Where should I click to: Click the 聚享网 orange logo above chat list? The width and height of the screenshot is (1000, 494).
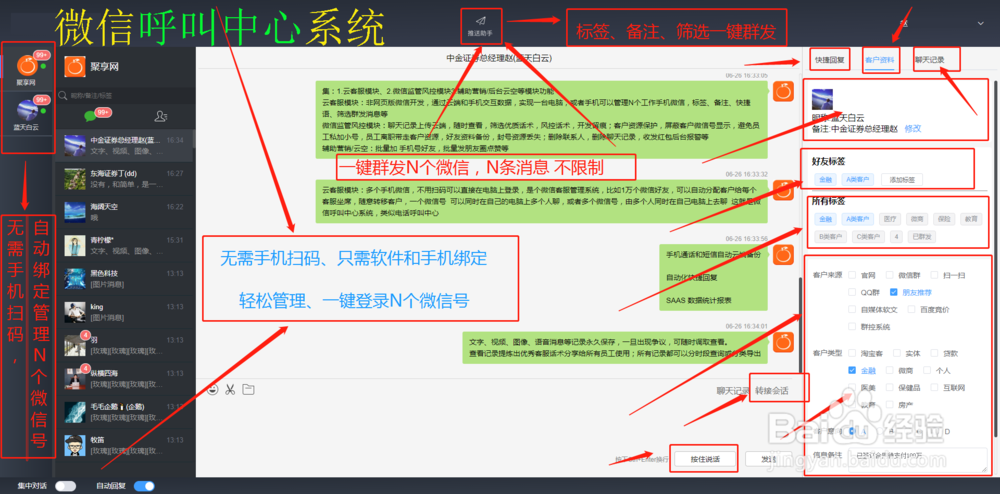75,66
